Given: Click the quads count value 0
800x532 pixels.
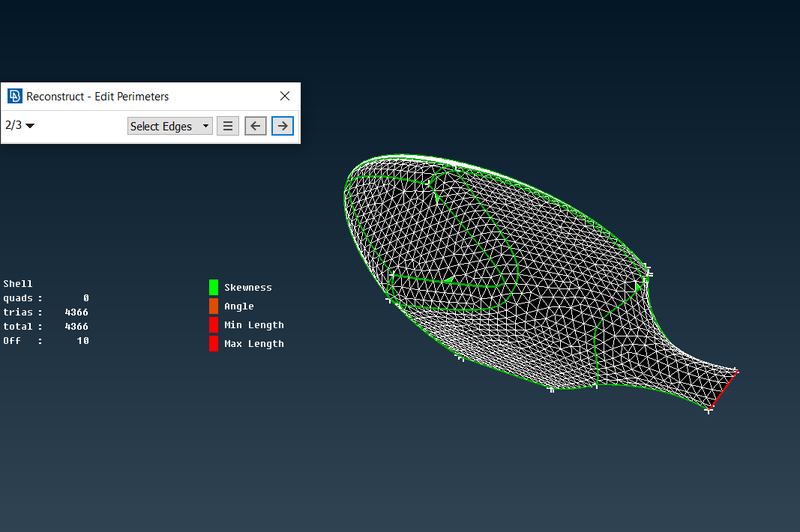Looking at the screenshot, I should coord(86,298).
